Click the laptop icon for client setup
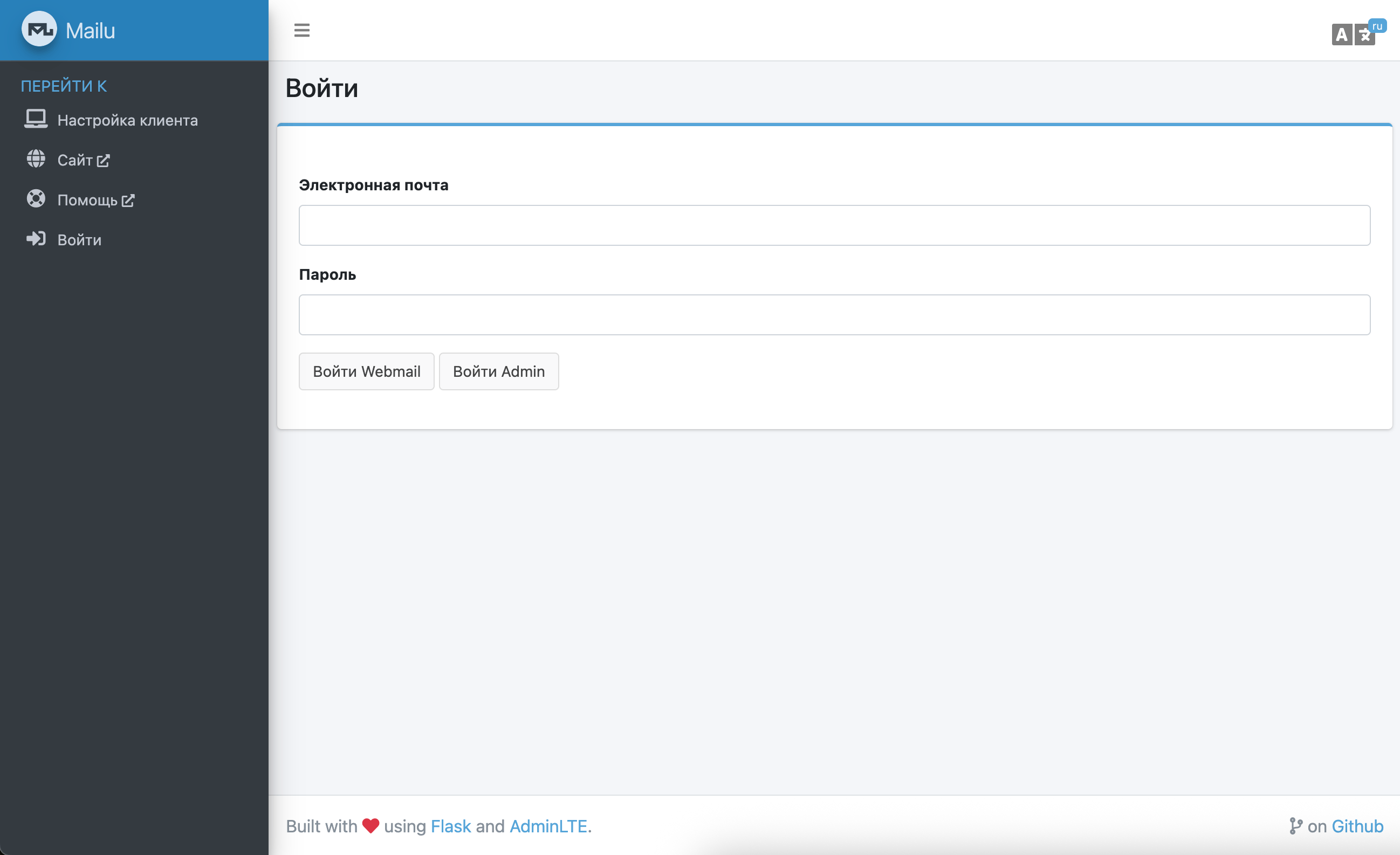This screenshot has width=1400, height=855. coord(36,119)
